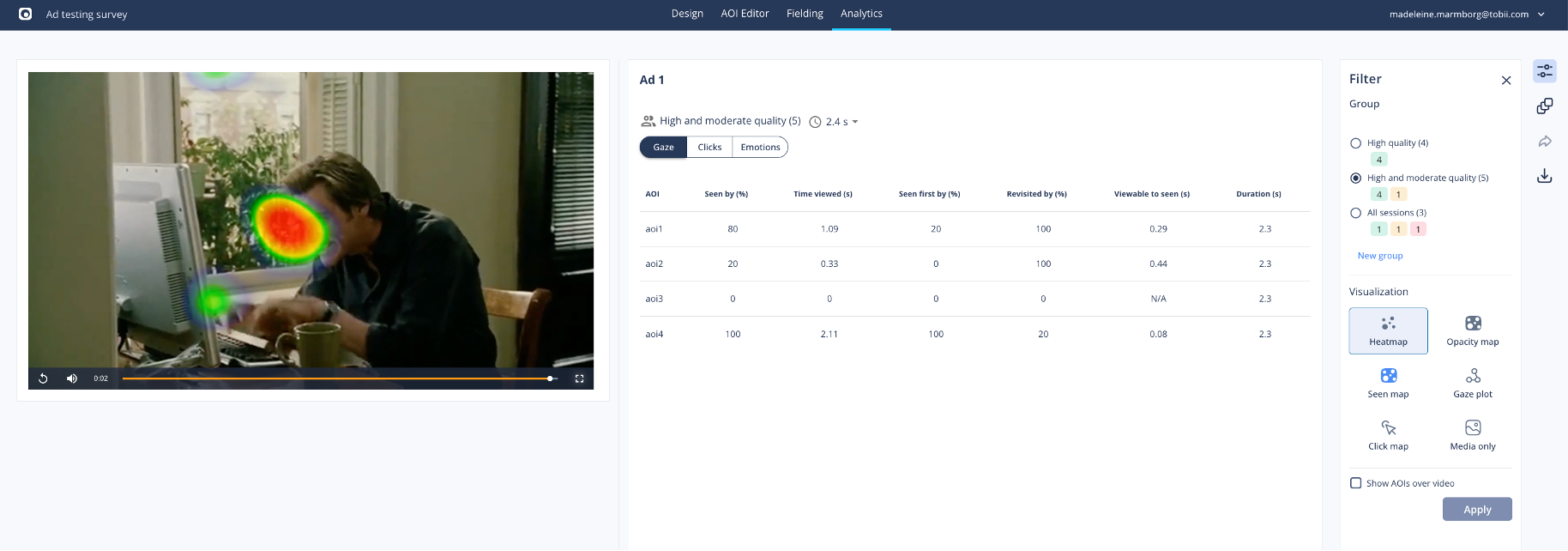The image size is (1568, 551).
Task: Select the High quality (4) group
Action: coord(1356,143)
